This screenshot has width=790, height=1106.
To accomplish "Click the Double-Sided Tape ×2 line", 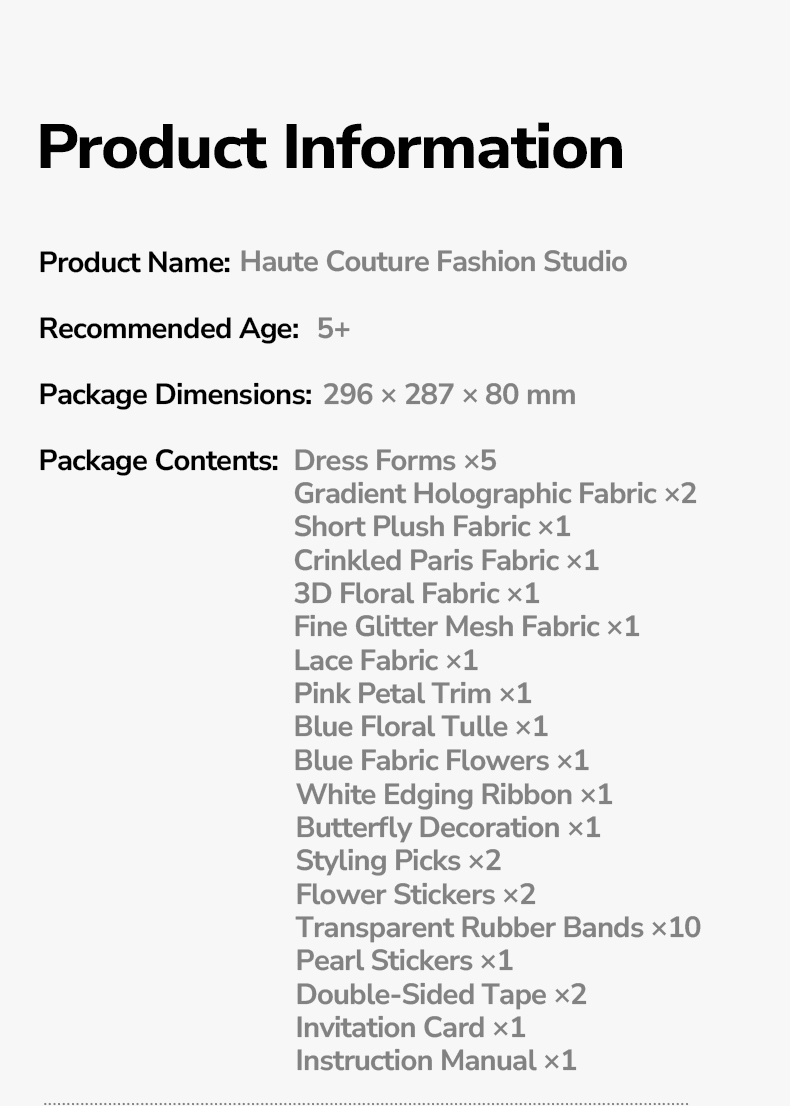I will pyautogui.click(x=441, y=995).
